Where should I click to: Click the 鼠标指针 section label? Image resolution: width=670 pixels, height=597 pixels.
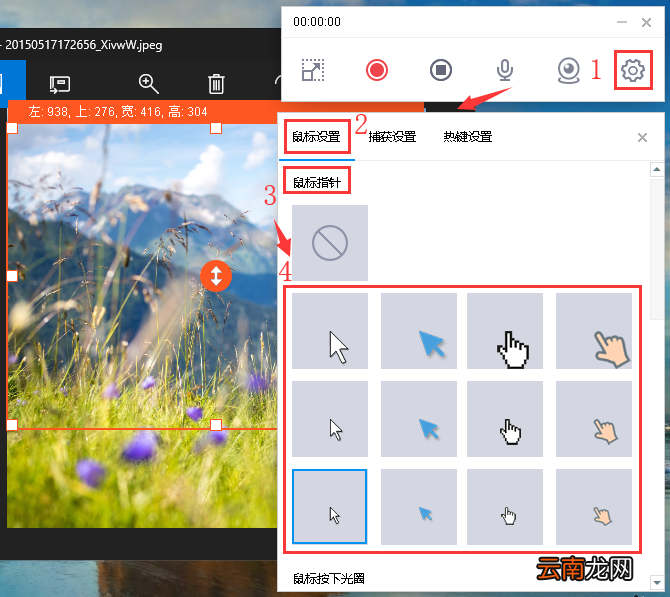coord(317,182)
